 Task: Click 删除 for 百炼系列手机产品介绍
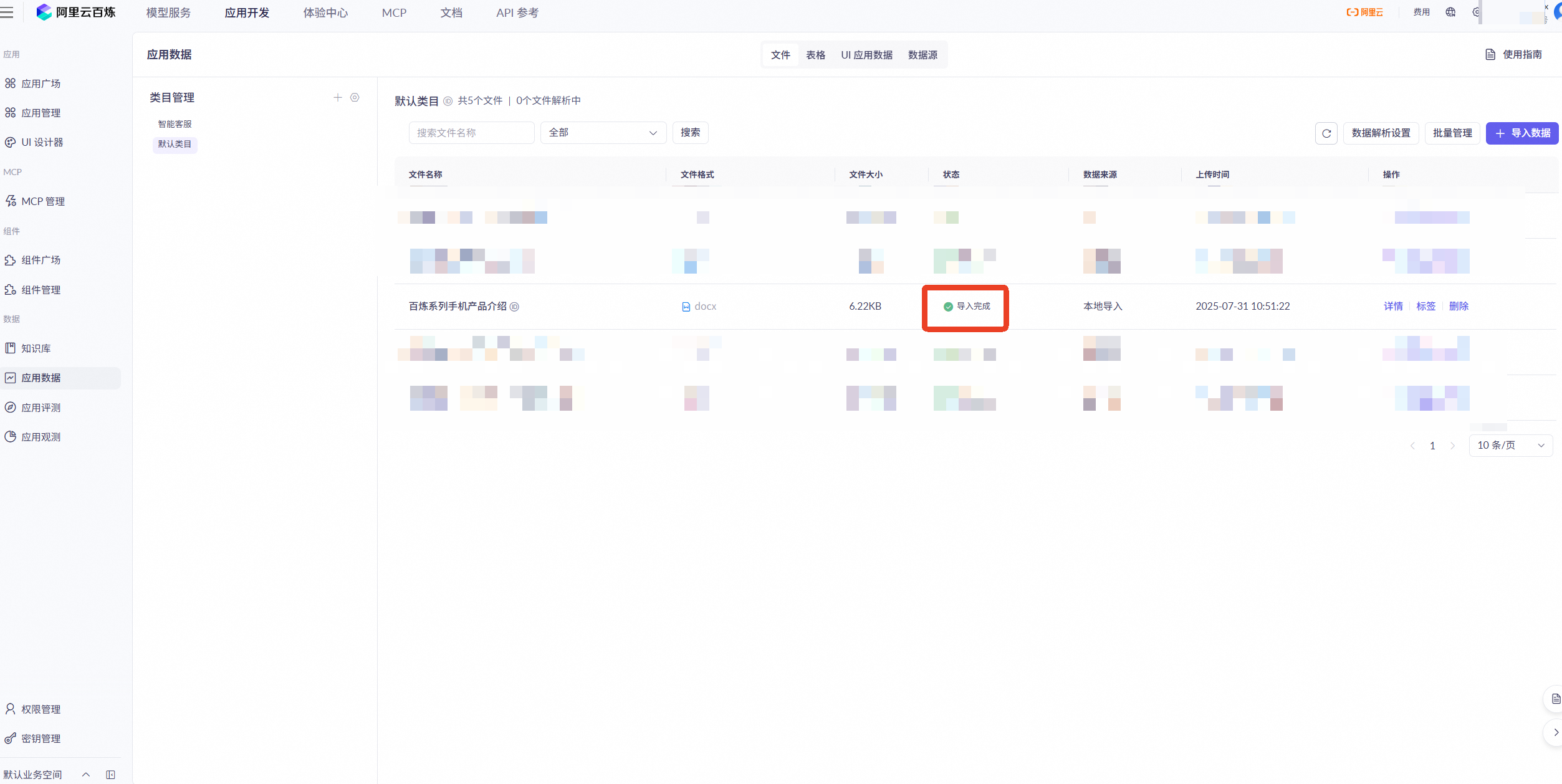pos(1459,307)
